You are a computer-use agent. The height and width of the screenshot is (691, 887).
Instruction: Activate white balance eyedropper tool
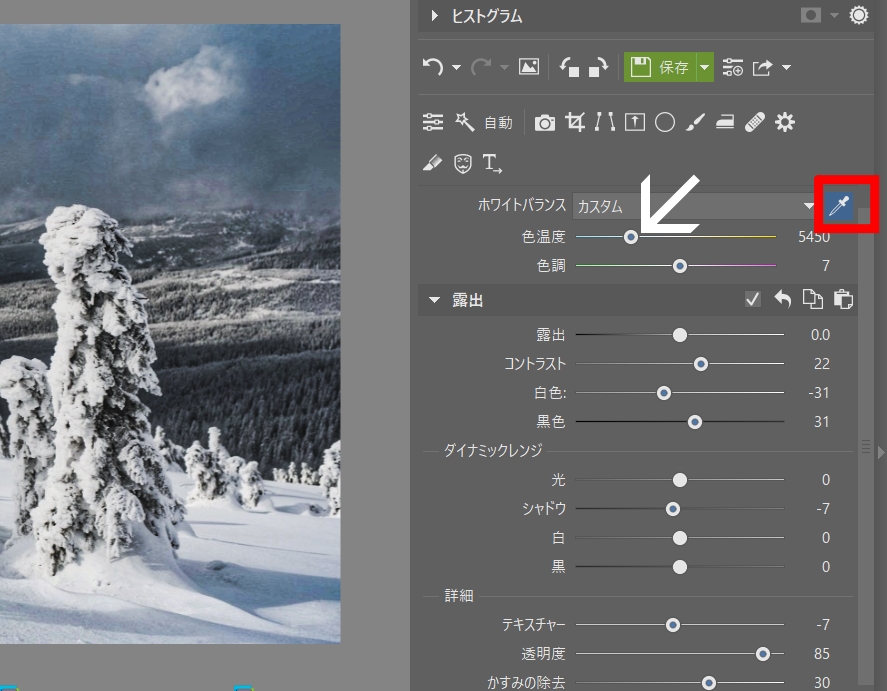point(839,205)
